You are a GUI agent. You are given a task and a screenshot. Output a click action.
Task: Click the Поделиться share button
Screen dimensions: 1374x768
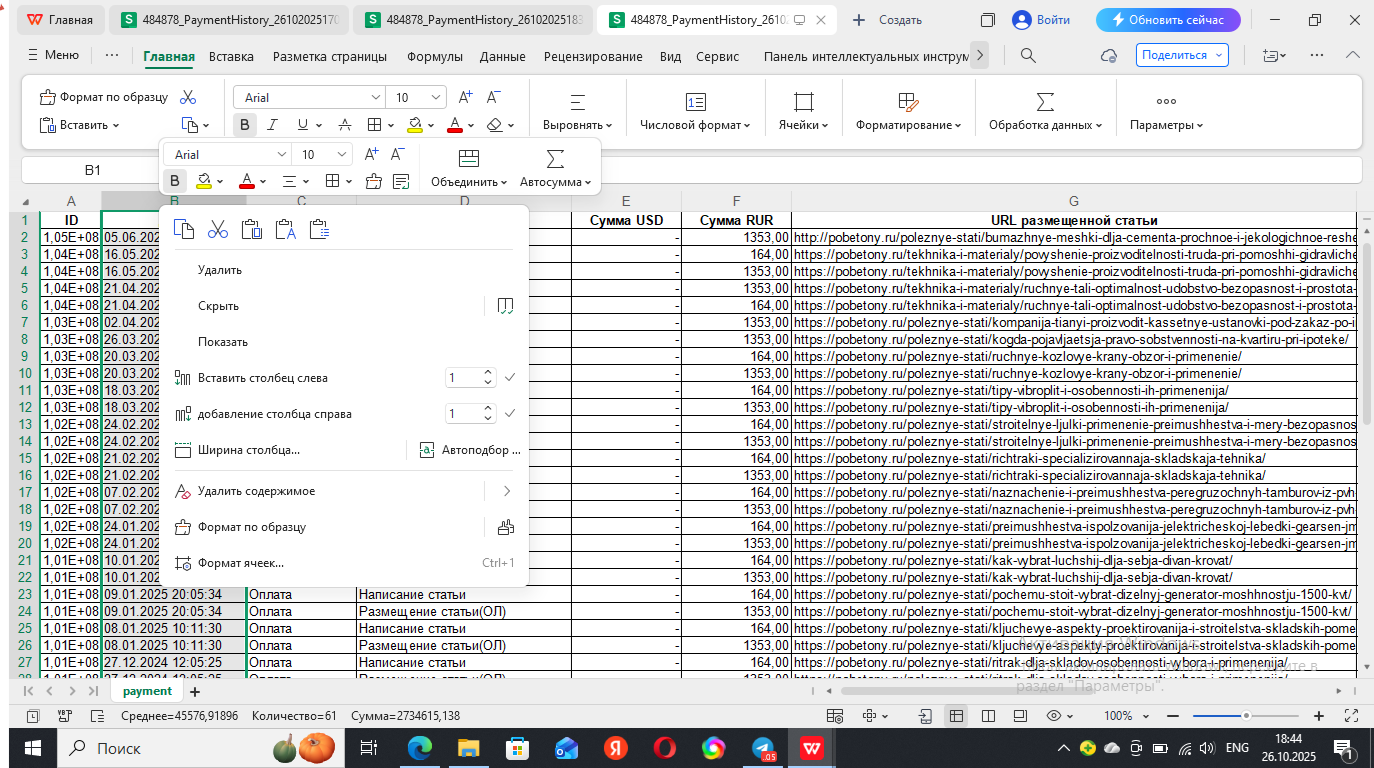[x=1182, y=56]
